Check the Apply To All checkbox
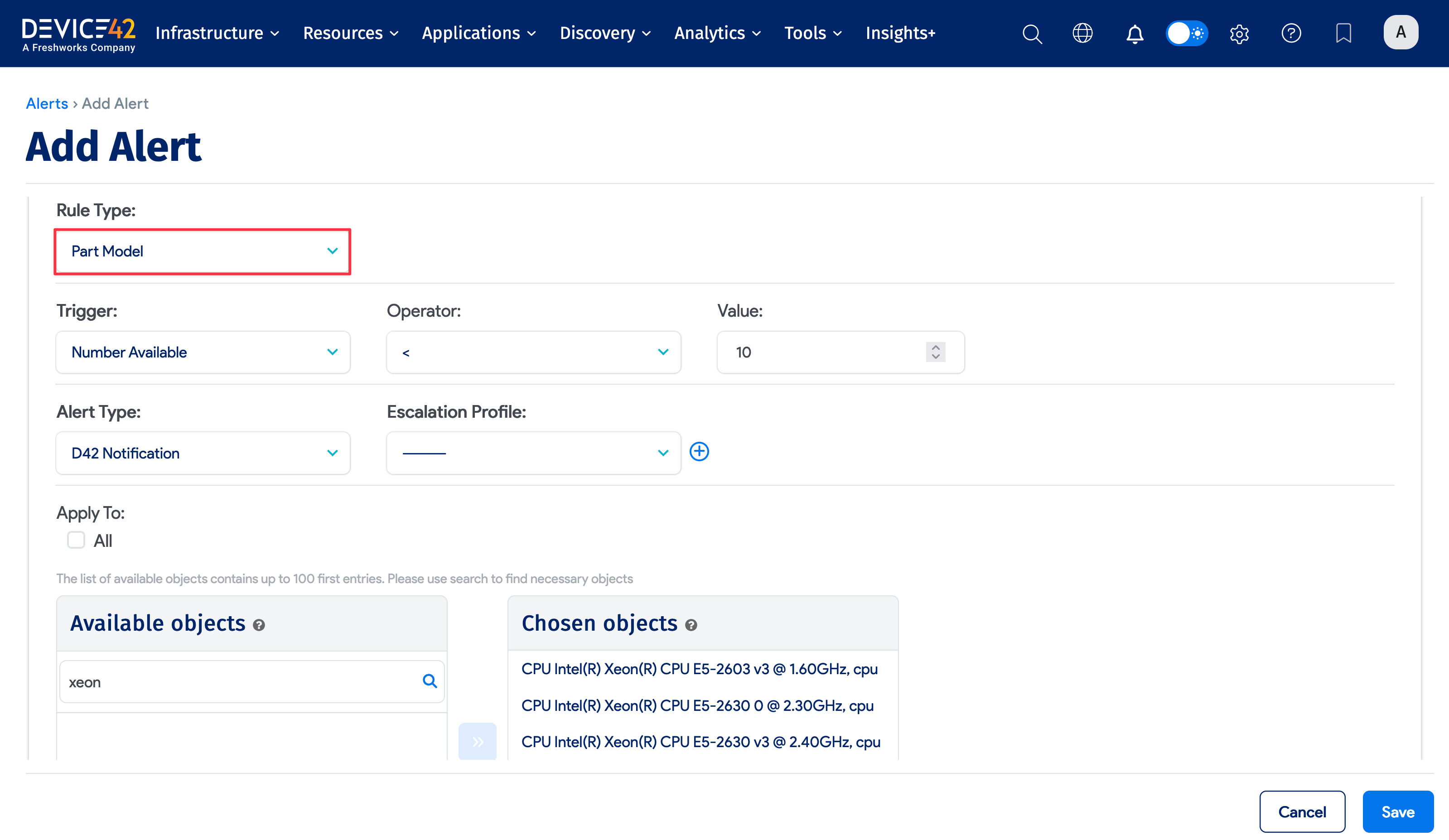Image resolution: width=1449 pixels, height=840 pixels. [76, 540]
